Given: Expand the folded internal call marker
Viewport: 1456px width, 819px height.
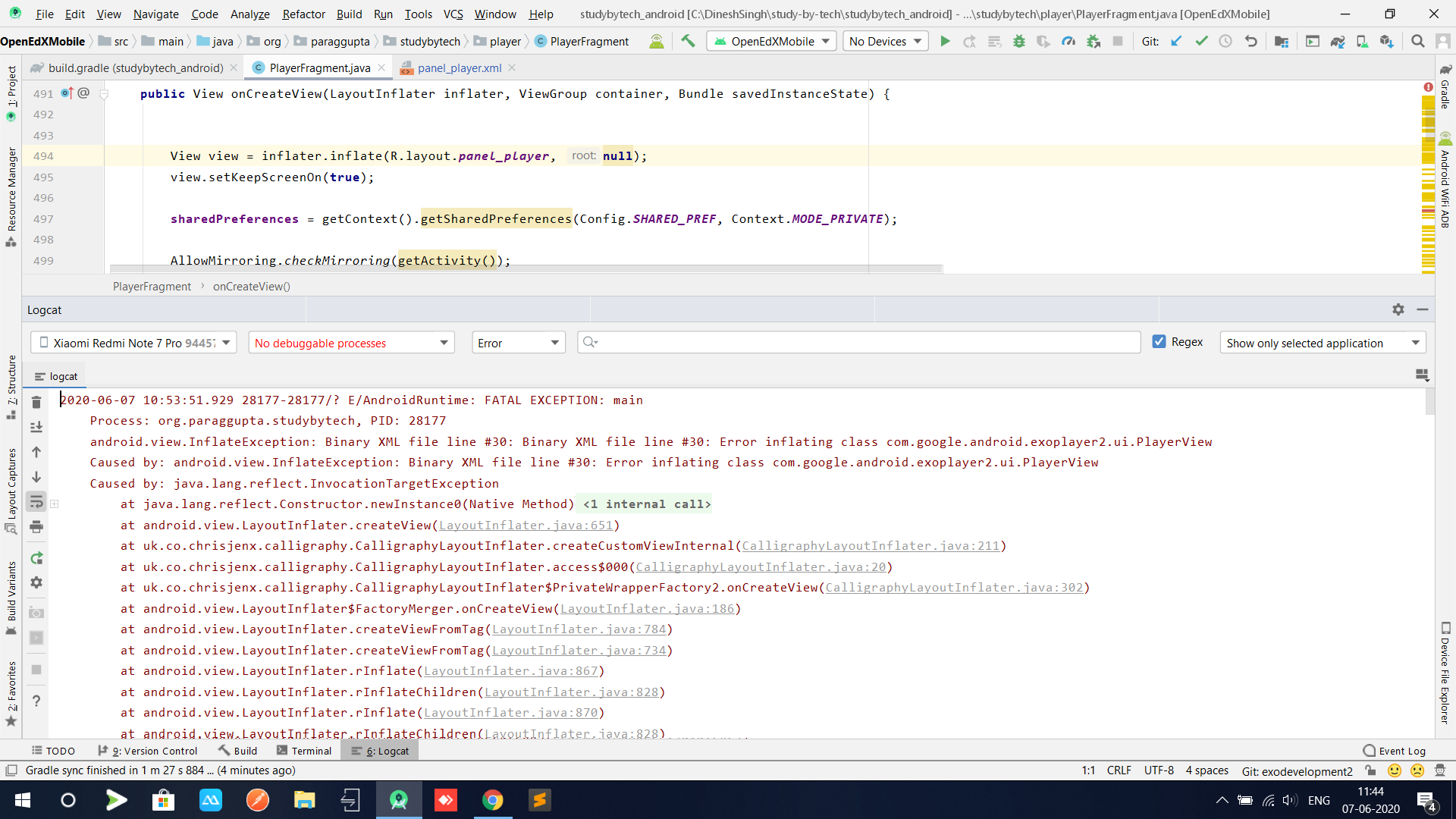Looking at the screenshot, I should pos(646,504).
